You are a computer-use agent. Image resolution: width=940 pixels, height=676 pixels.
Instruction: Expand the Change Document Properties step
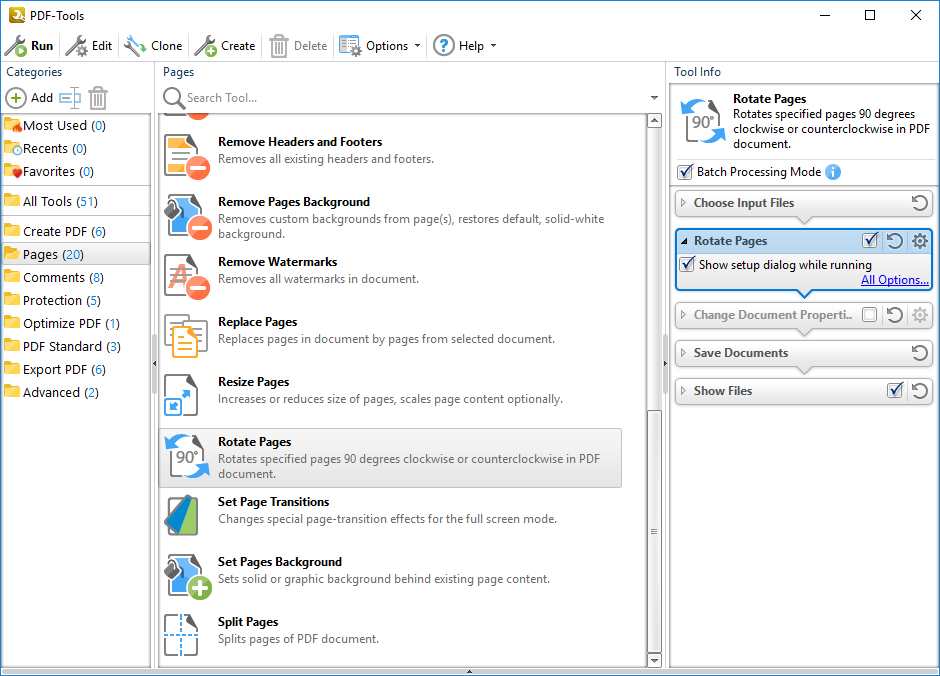[x=683, y=315]
